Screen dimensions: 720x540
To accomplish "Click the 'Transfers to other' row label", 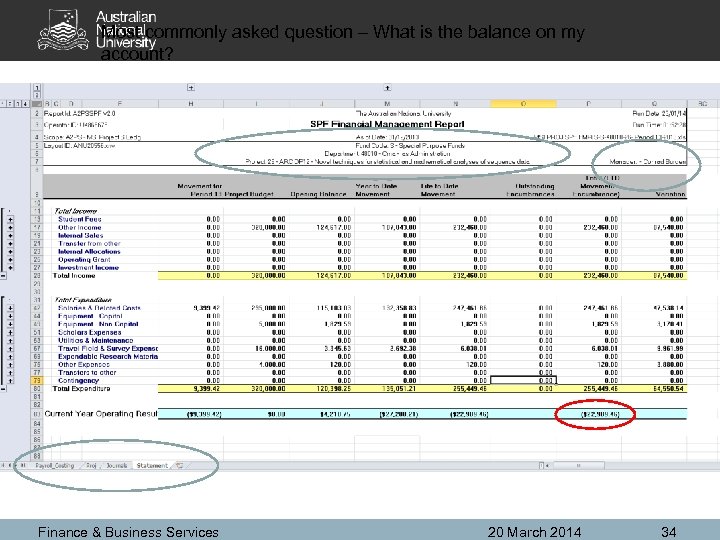I will pos(87,373).
